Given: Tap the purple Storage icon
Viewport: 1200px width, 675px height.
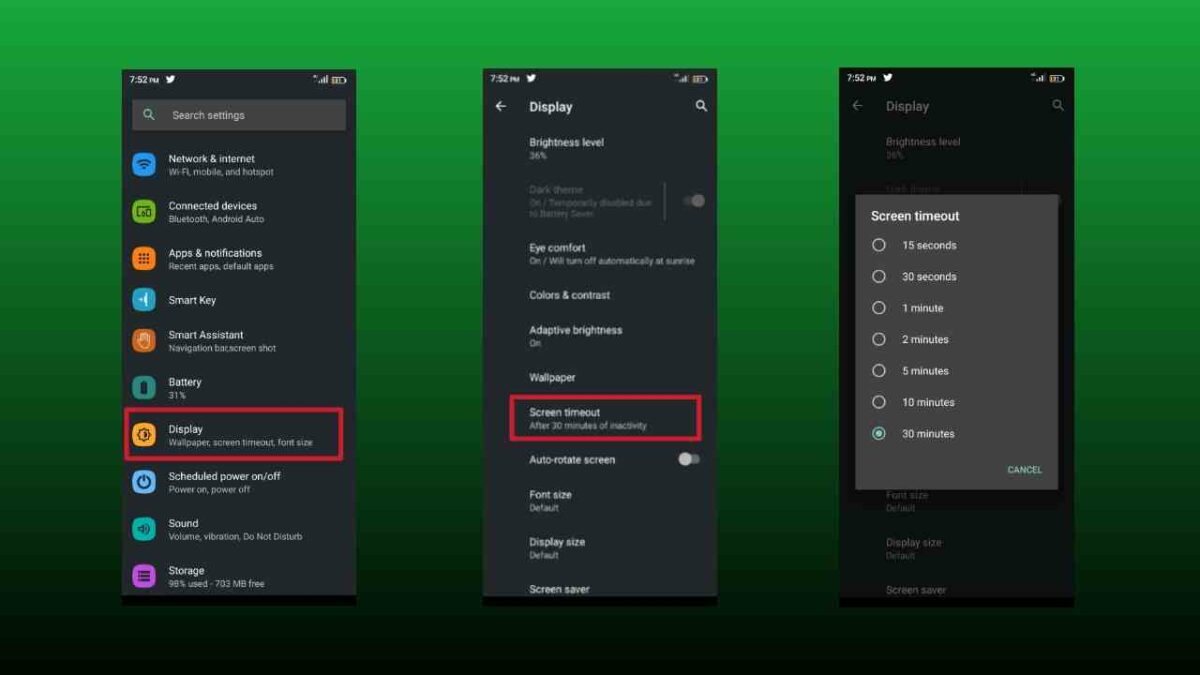Looking at the screenshot, I should [x=144, y=576].
